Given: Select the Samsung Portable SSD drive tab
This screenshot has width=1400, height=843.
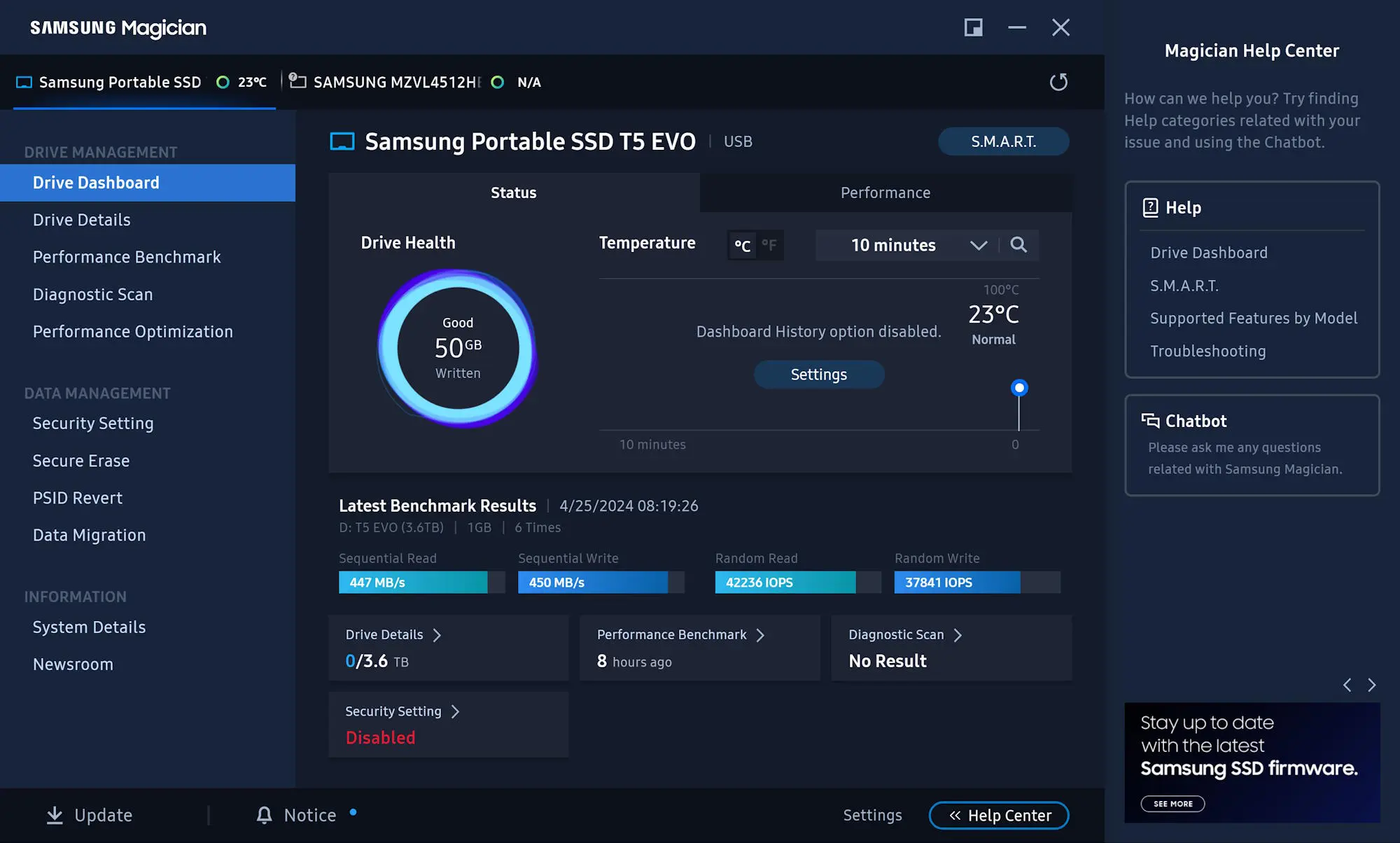Looking at the screenshot, I should [x=144, y=82].
